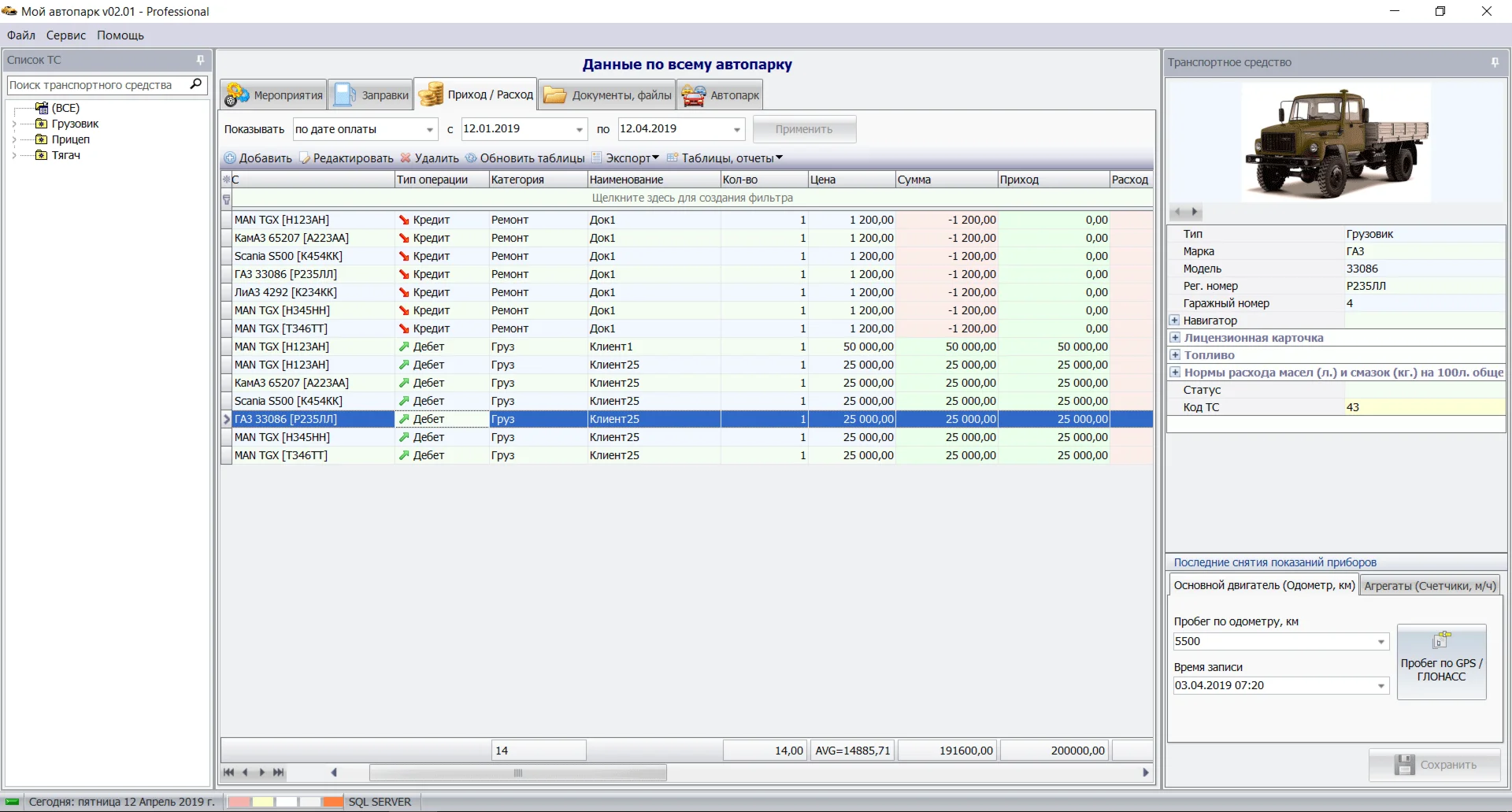
Task: Open the Сервис menu
Action: [x=65, y=35]
